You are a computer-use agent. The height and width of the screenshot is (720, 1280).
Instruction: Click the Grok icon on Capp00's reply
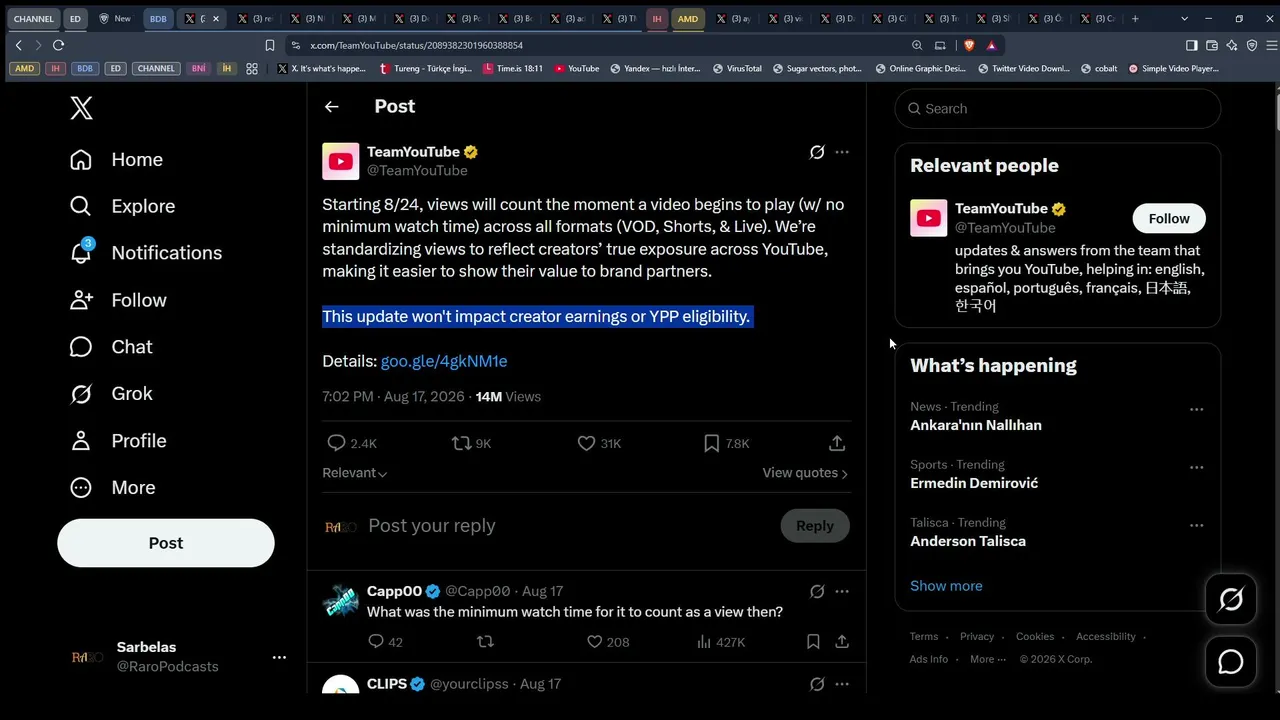(817, 591)
